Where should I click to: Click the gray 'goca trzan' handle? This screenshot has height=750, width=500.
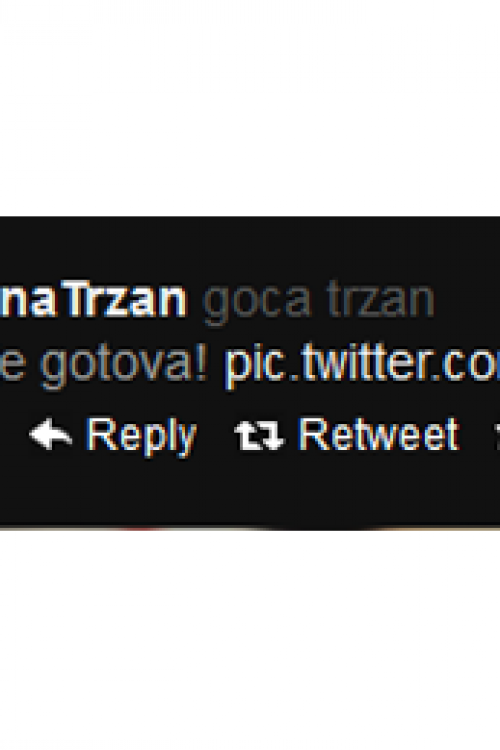(x=318, y=302)
